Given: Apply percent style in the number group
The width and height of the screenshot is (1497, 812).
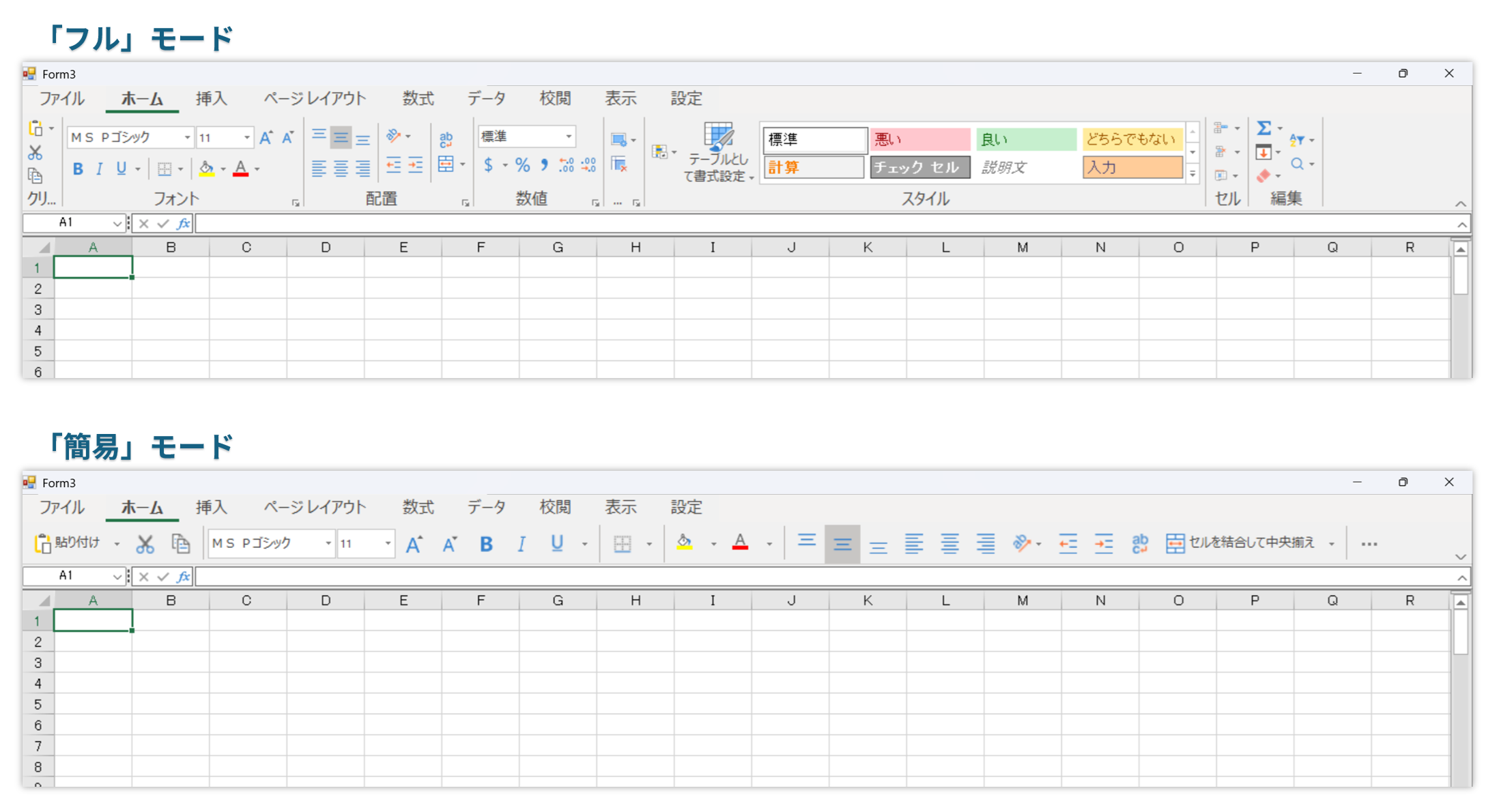Looking at the screenshot, I should pyautogui.click(x=523, y=164).
